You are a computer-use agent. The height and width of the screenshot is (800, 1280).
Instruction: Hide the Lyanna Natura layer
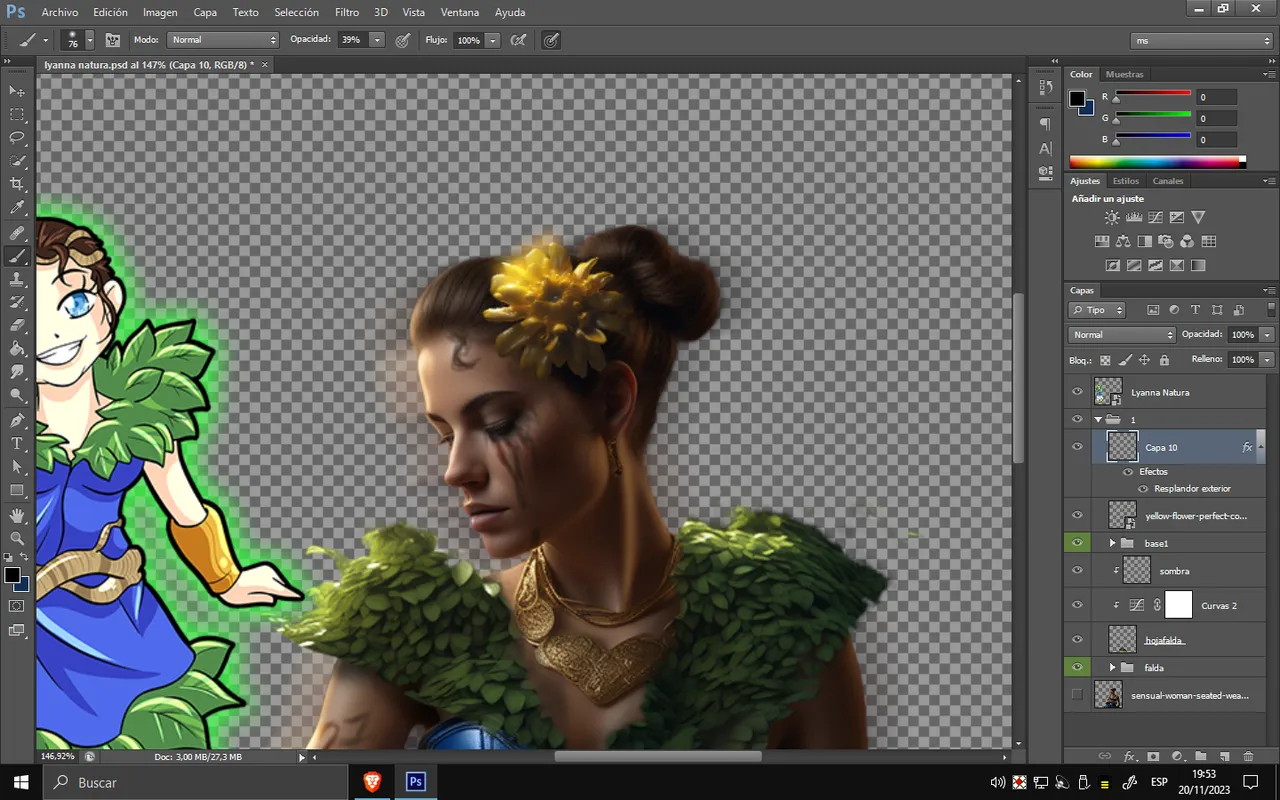(1077, 392)
